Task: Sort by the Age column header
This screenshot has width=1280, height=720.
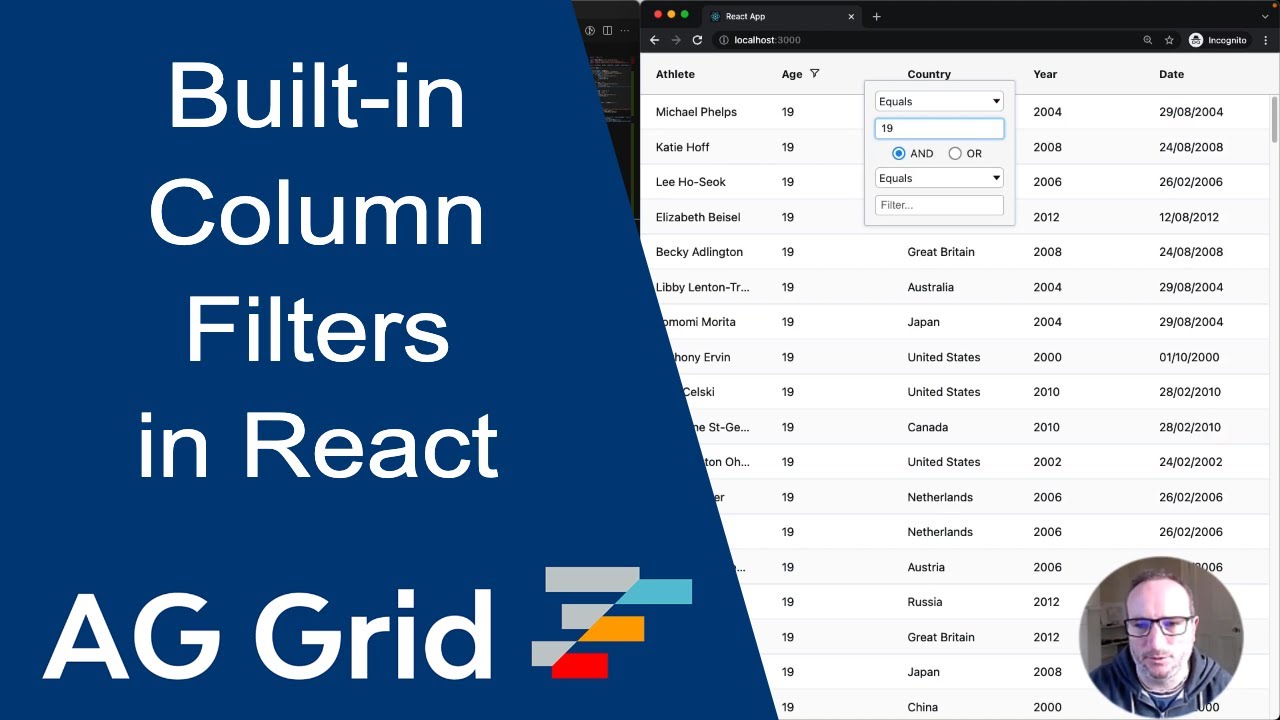Action: (x=792, y=74)
